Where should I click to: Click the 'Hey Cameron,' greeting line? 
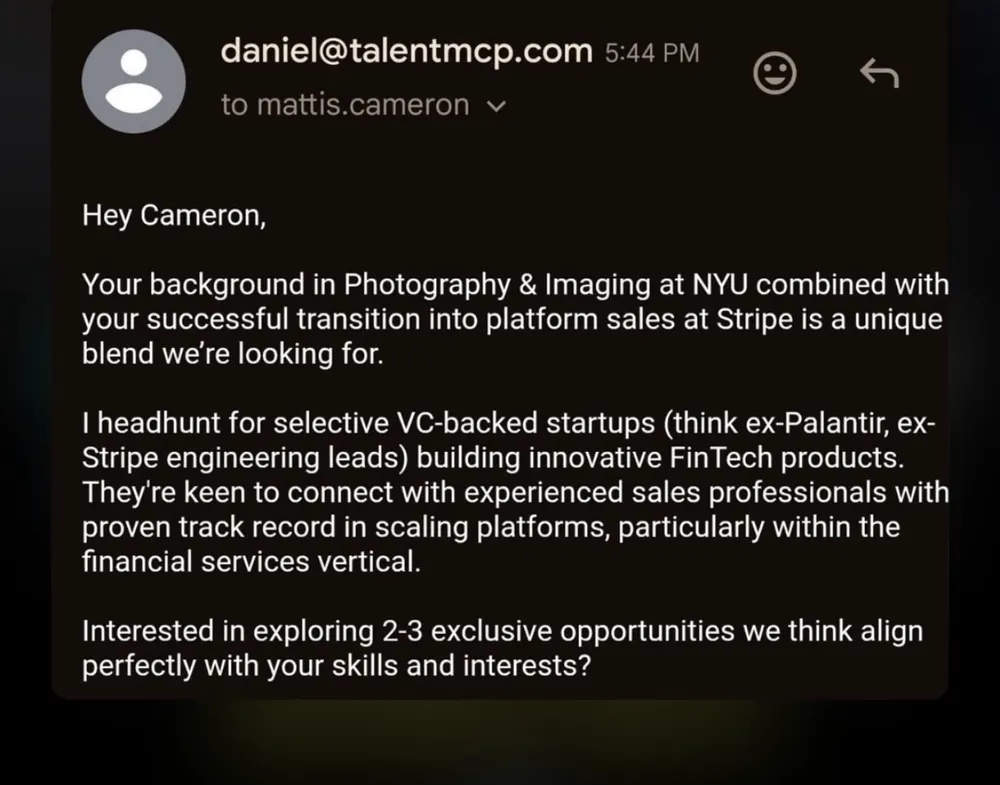pyautogui.click(x=174, y=216)
